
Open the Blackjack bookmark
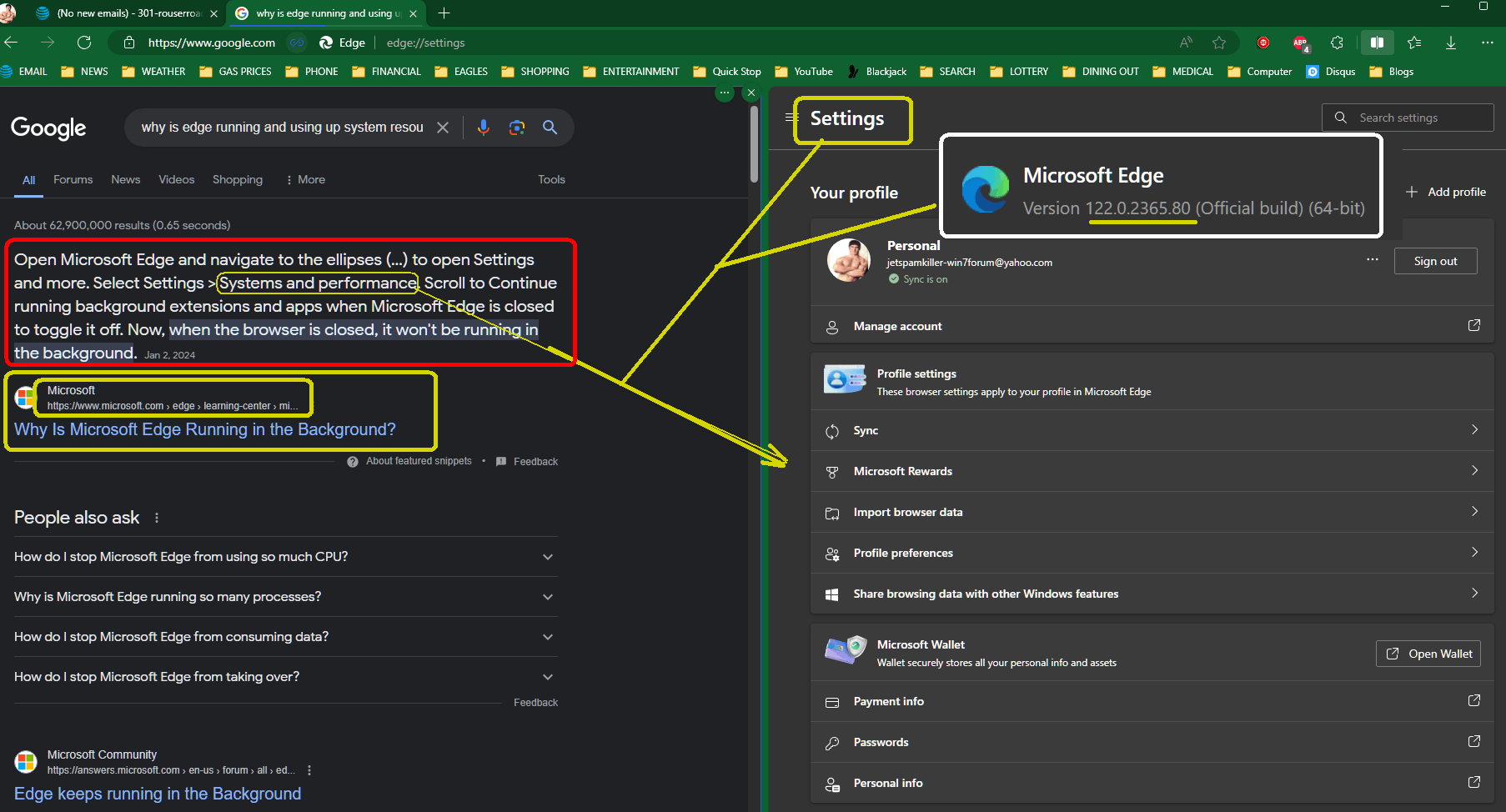[x=877, y=72]
